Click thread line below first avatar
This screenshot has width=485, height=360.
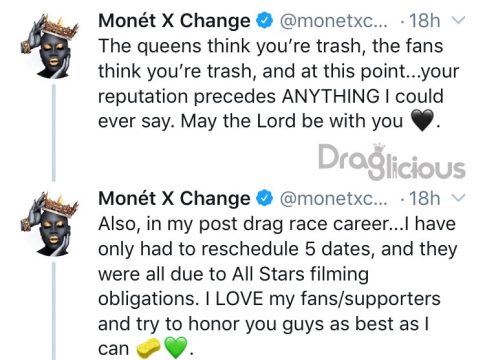point(54,133)
